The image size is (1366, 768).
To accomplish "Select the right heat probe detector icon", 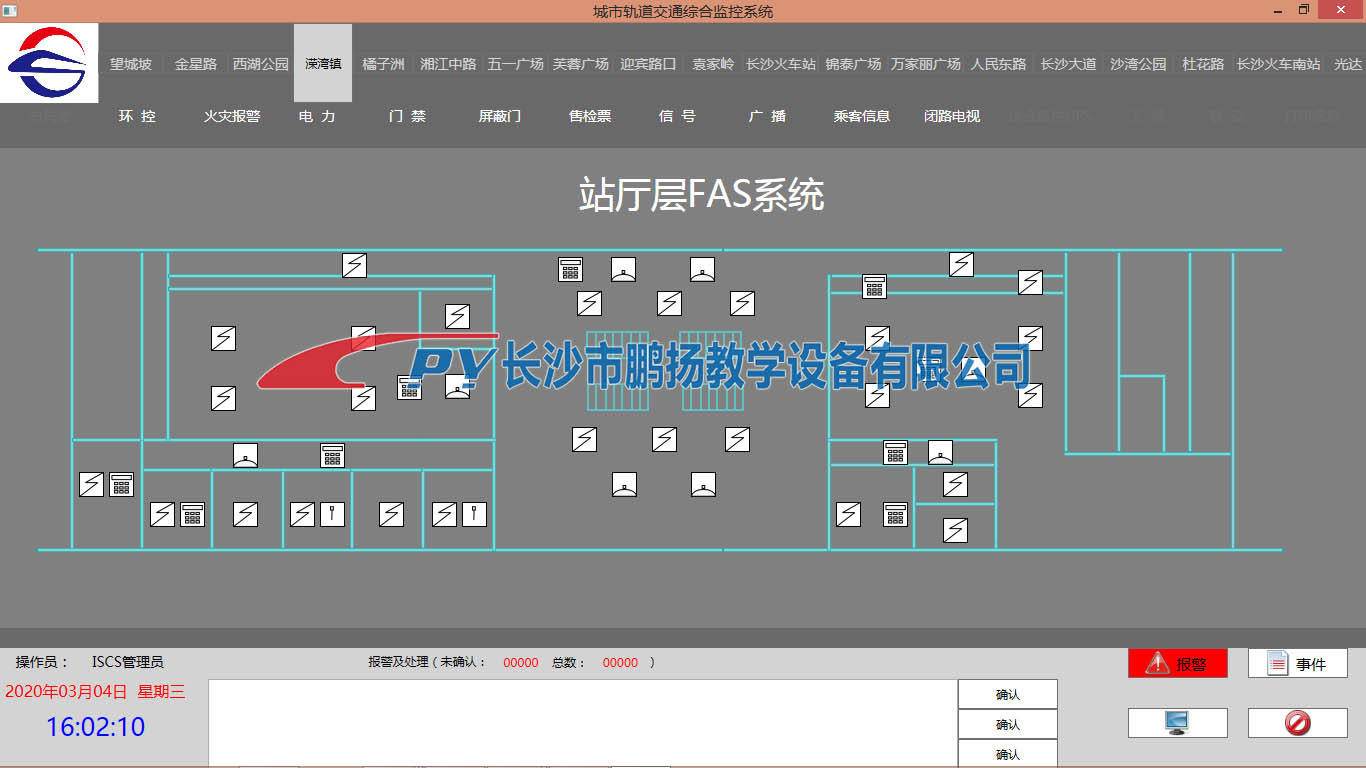I will tap(474, 514).
